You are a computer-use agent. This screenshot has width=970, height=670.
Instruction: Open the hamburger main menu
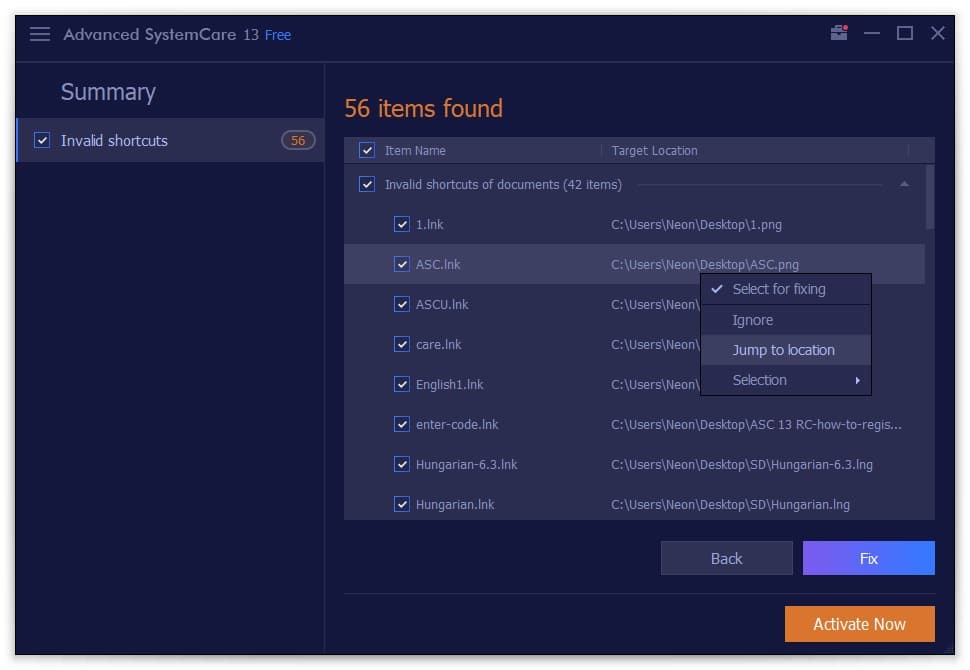(40, 34)
